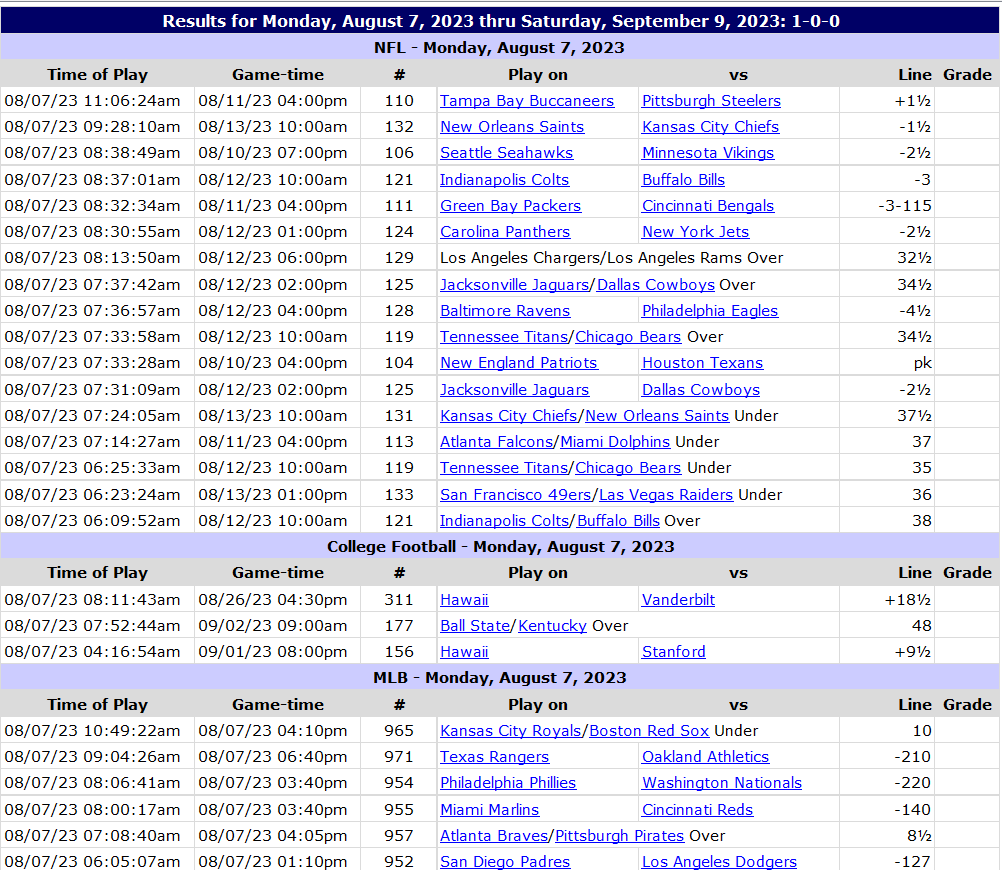Open the Vanderbilt team link

point(679,600)
